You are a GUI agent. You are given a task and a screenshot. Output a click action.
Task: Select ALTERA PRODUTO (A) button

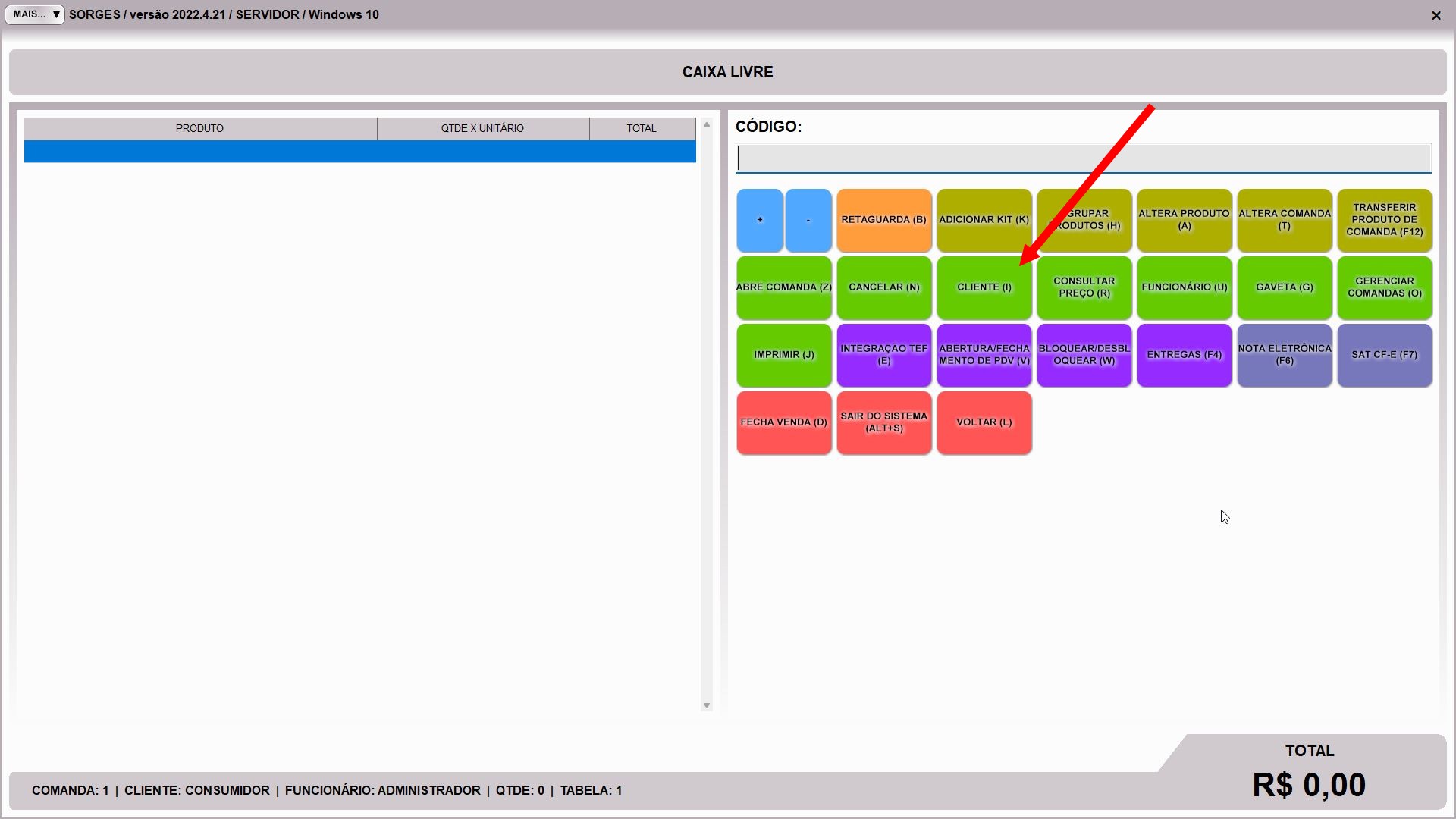[x=1184, y=220]
